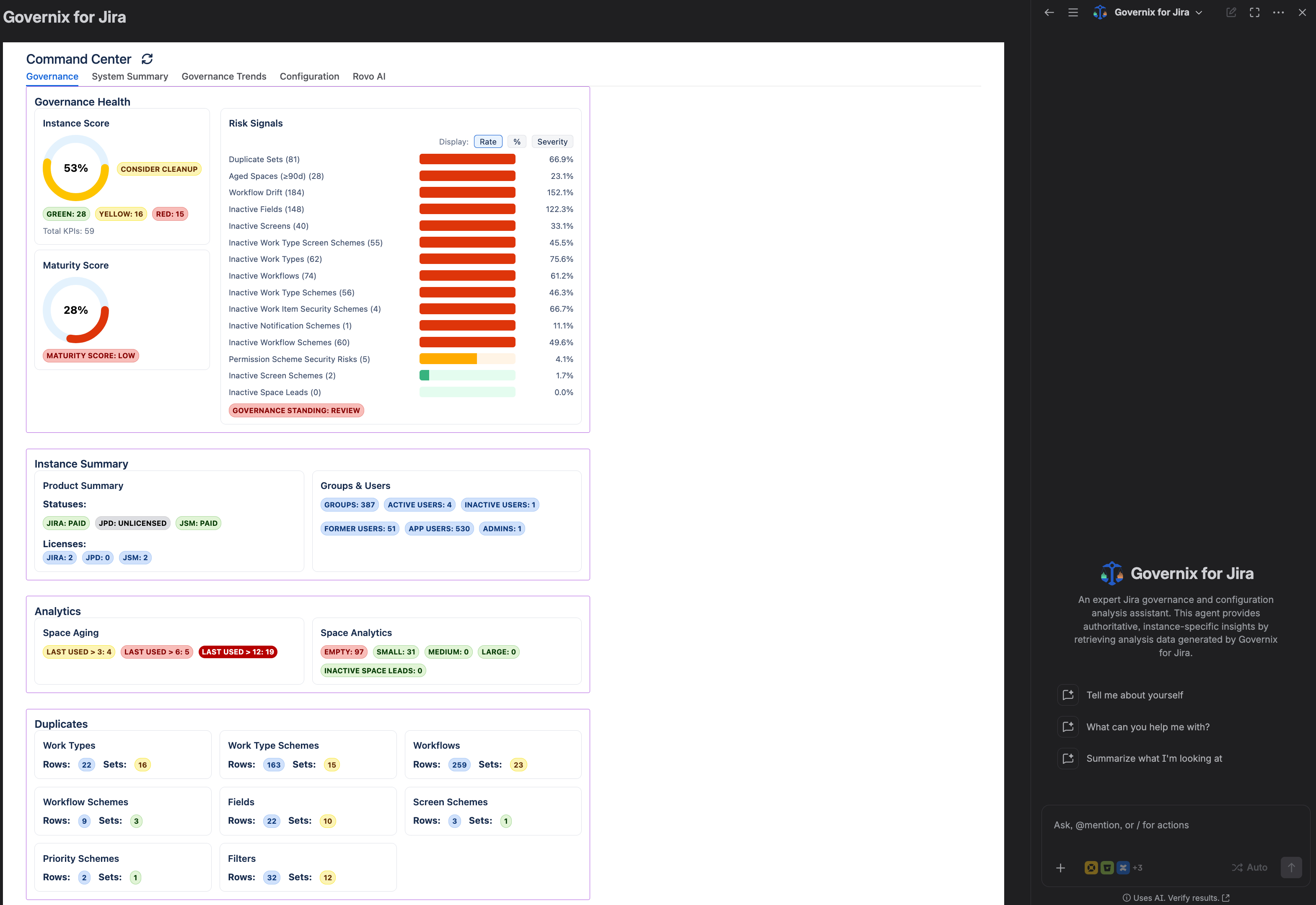1316x905 pixels.
Task: Open the chat panel hamburger menu
Action: 1072,13
